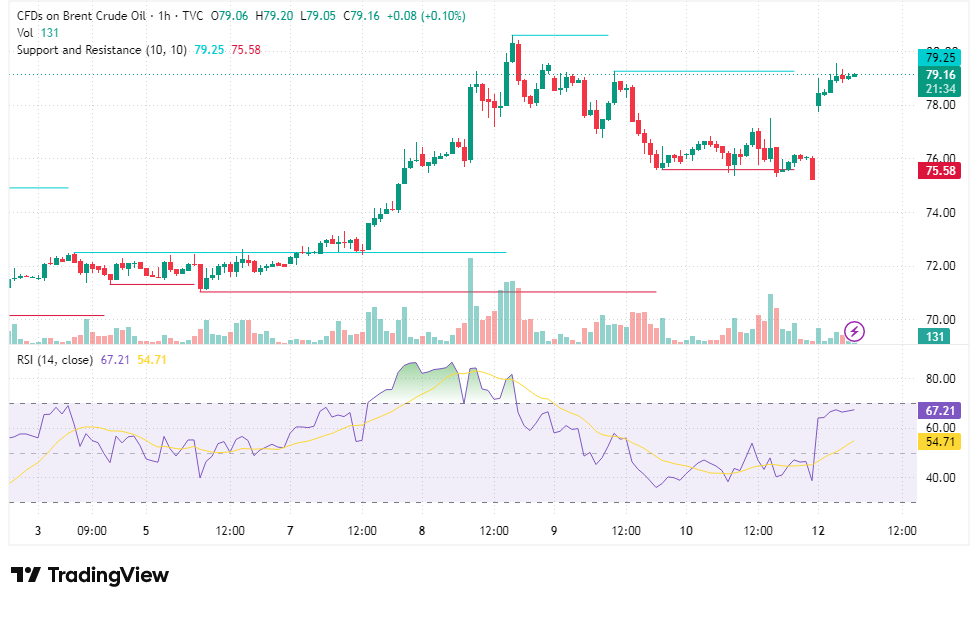Click date label 12 on time axis

[818, 531]
